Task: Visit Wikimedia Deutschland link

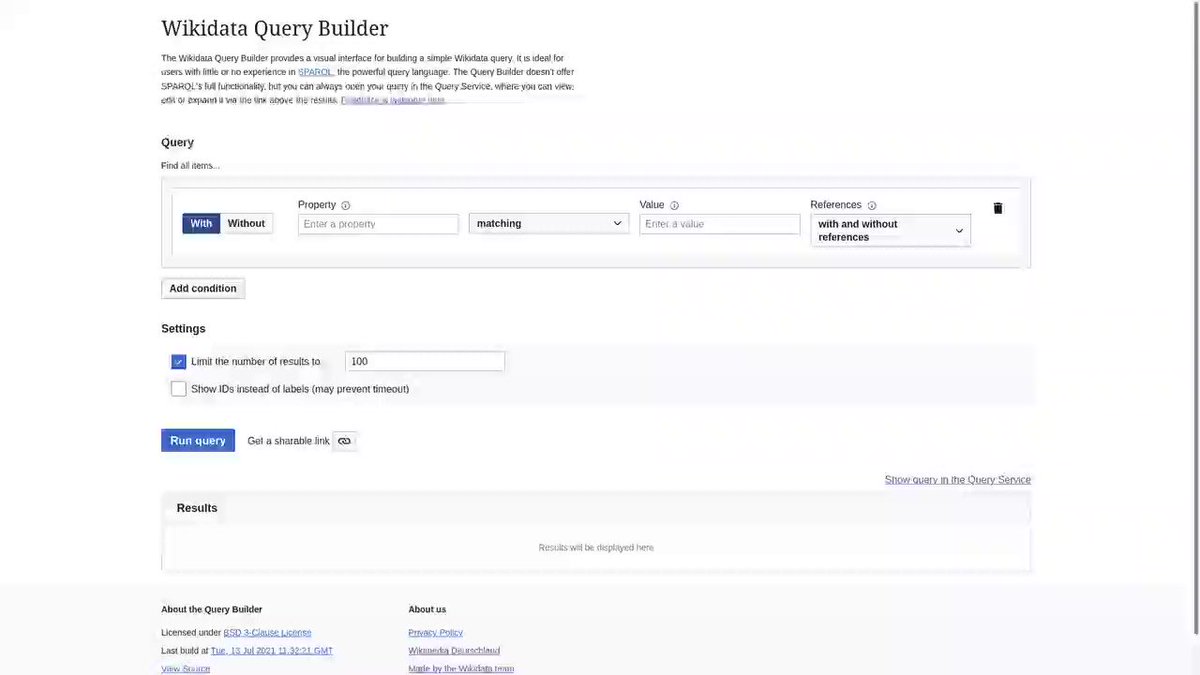Action: click(454, 651)
